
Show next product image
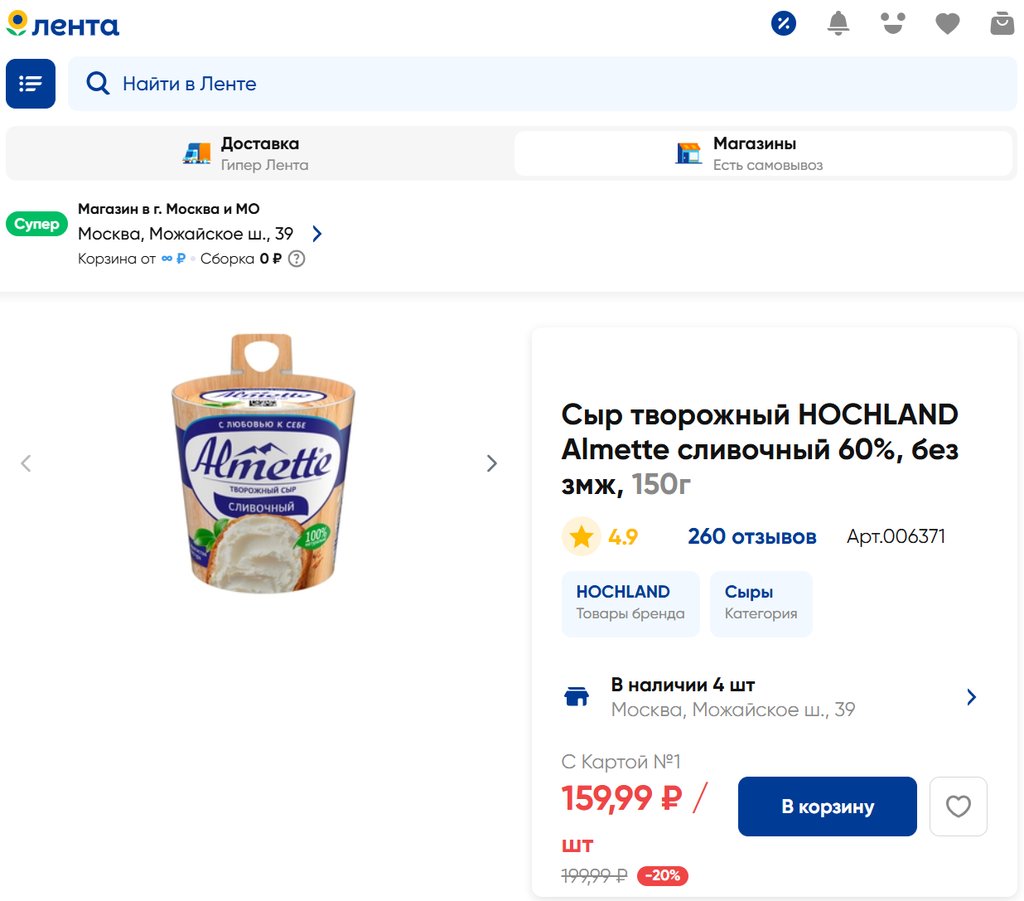coord(492,464)
